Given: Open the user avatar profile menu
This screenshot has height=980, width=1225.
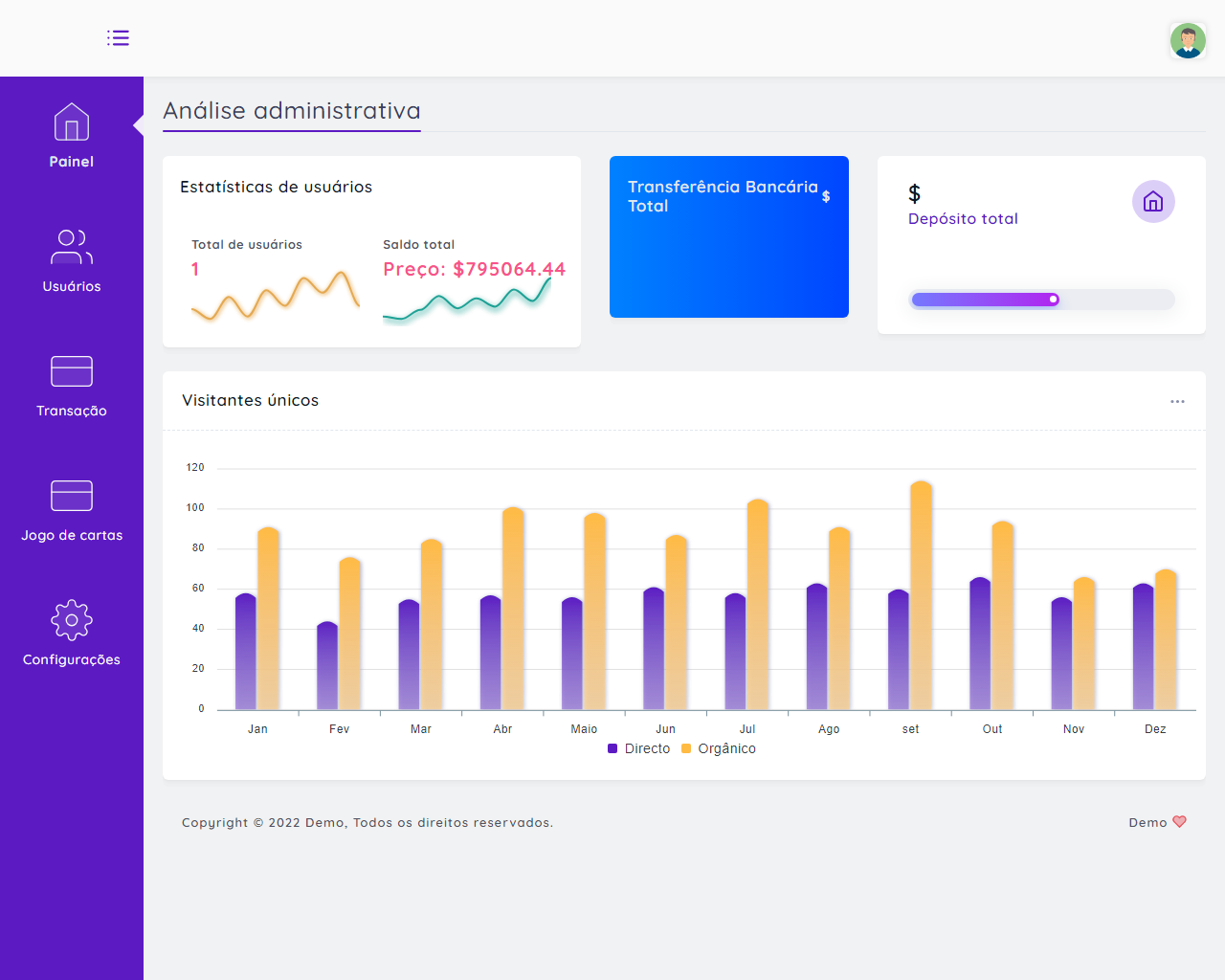Looking at the screenshot, I should click(x=1188, y=41).
